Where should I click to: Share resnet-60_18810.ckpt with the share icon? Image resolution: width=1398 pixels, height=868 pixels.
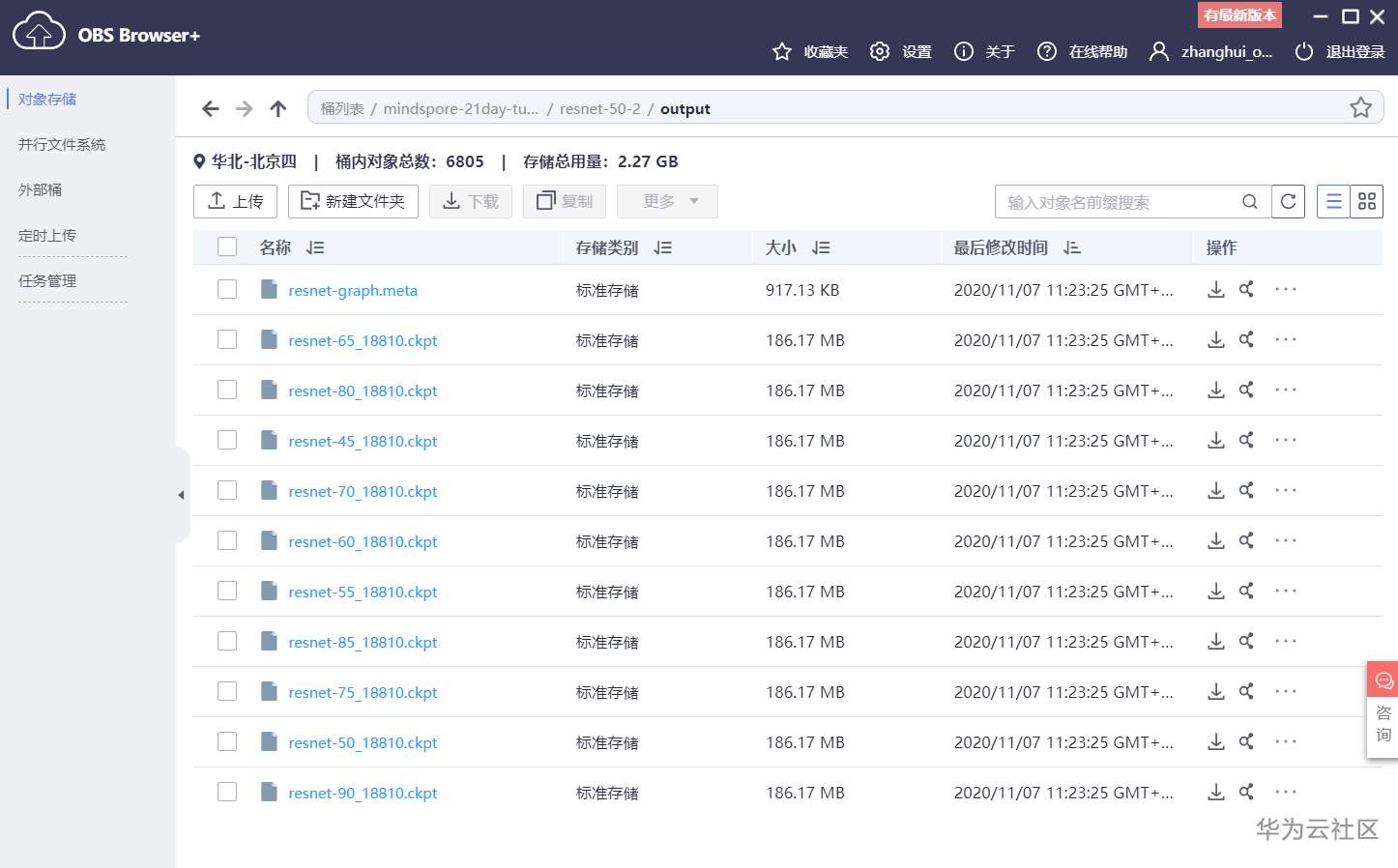click(1246, 540)
